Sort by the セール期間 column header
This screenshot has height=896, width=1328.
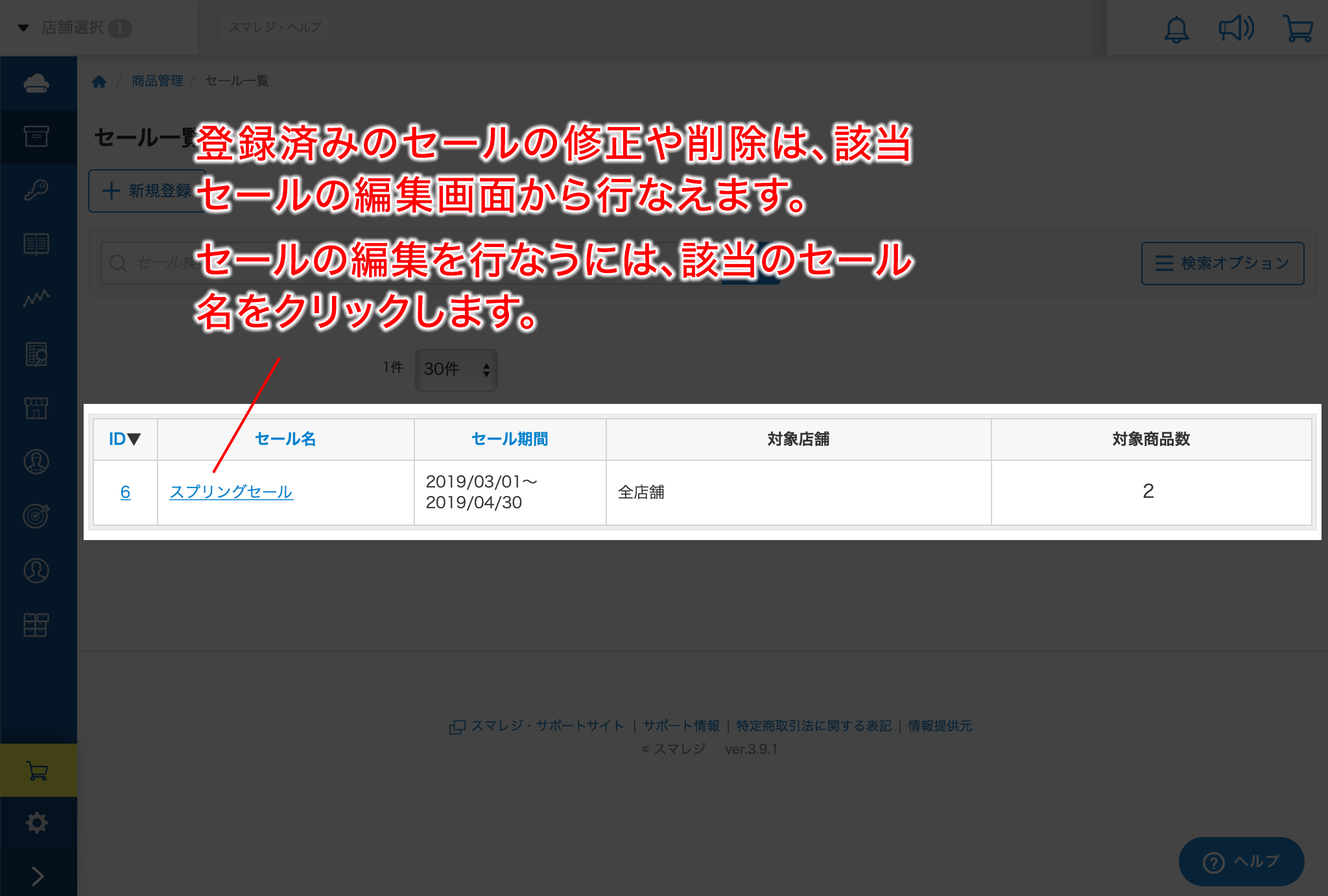(x=510, y=439)
